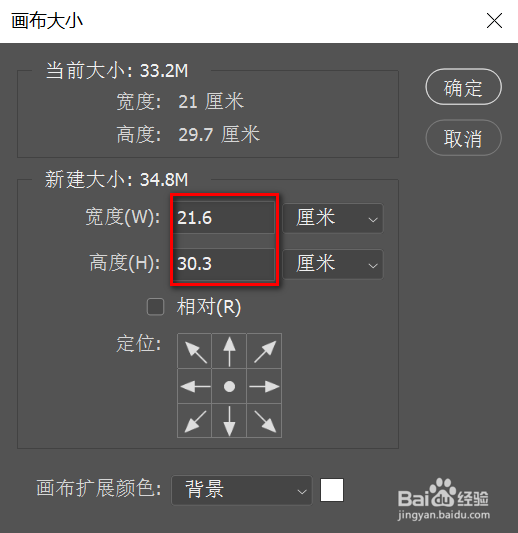The image size is (518, 533).
Task: Set anchor to bottom-left arrow
Action: click(195, 420)
